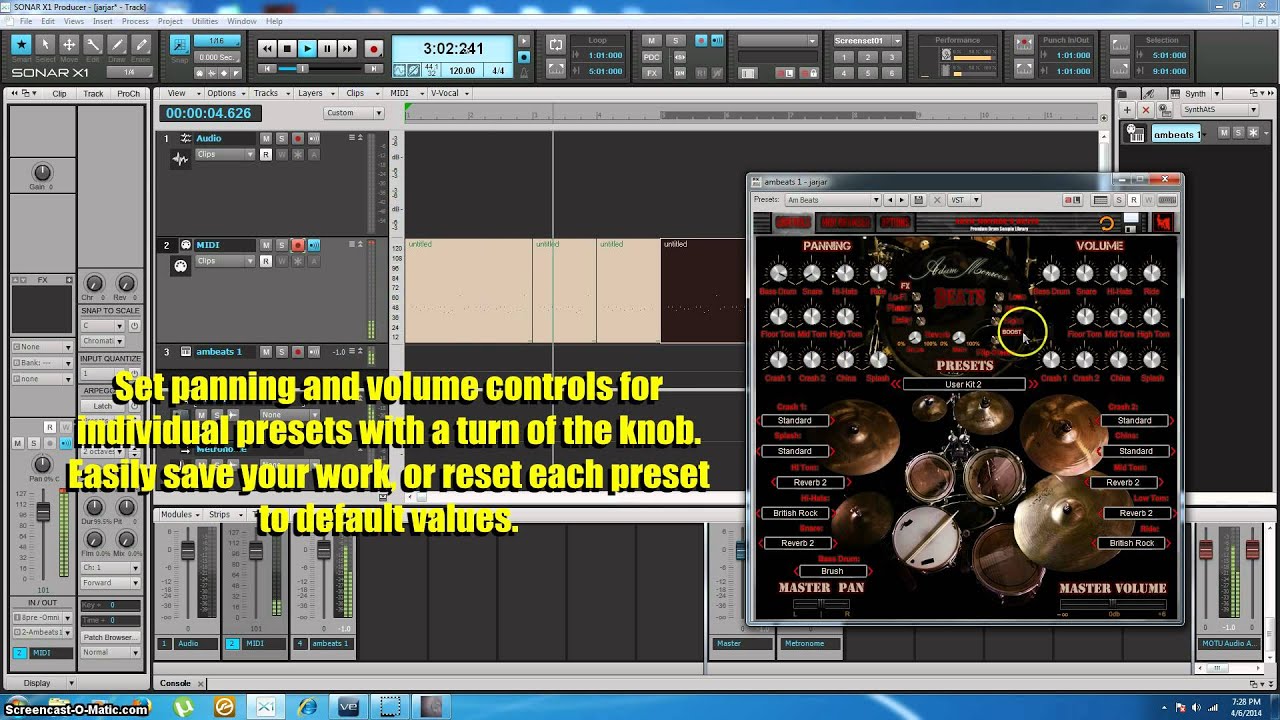Viewport: 1280px width, 720px height.
Task: Fast forward the transport
Action: click(x=347, y=48)
